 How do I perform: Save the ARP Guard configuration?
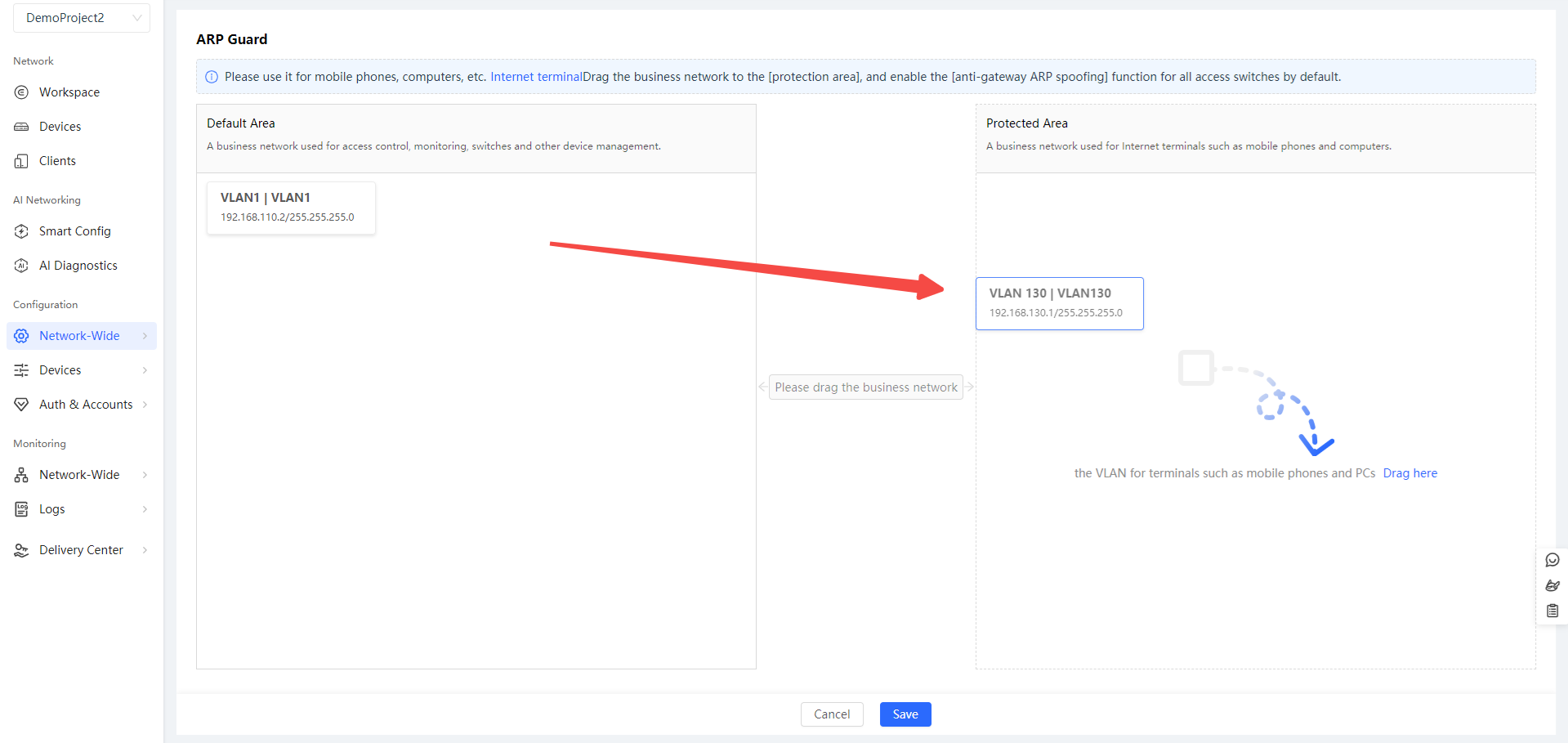point(905,714)
